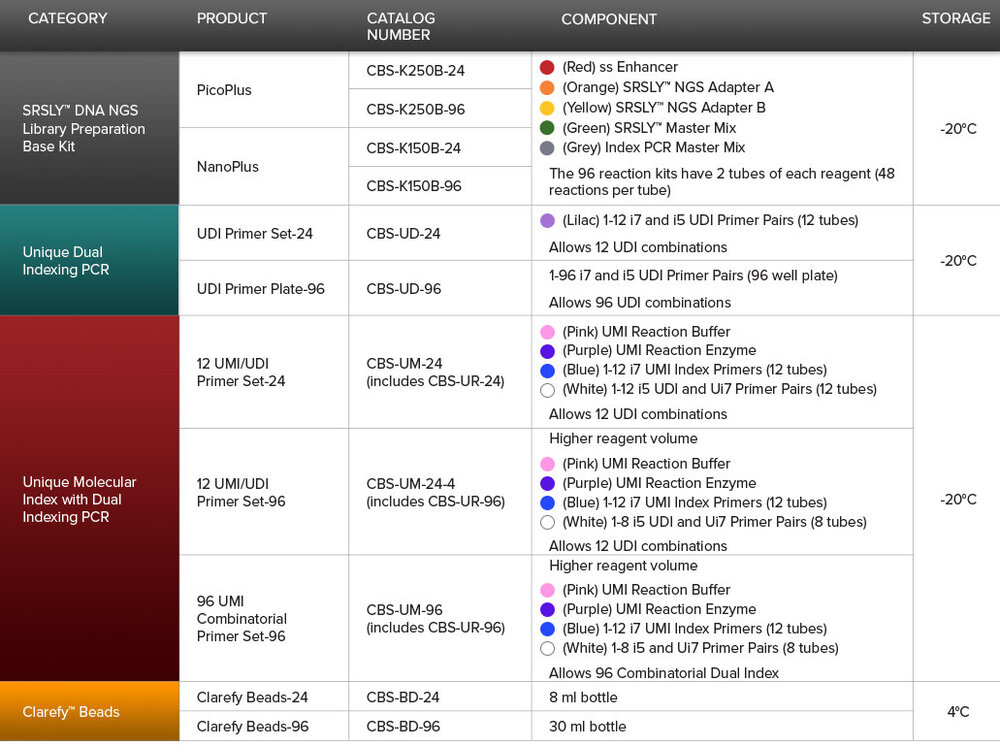Click 'Higher reagent volume' in CBS-UM-24-4 row
Image resolution: width=1000 pixels, height=746 pixels.
pos(623,439)
